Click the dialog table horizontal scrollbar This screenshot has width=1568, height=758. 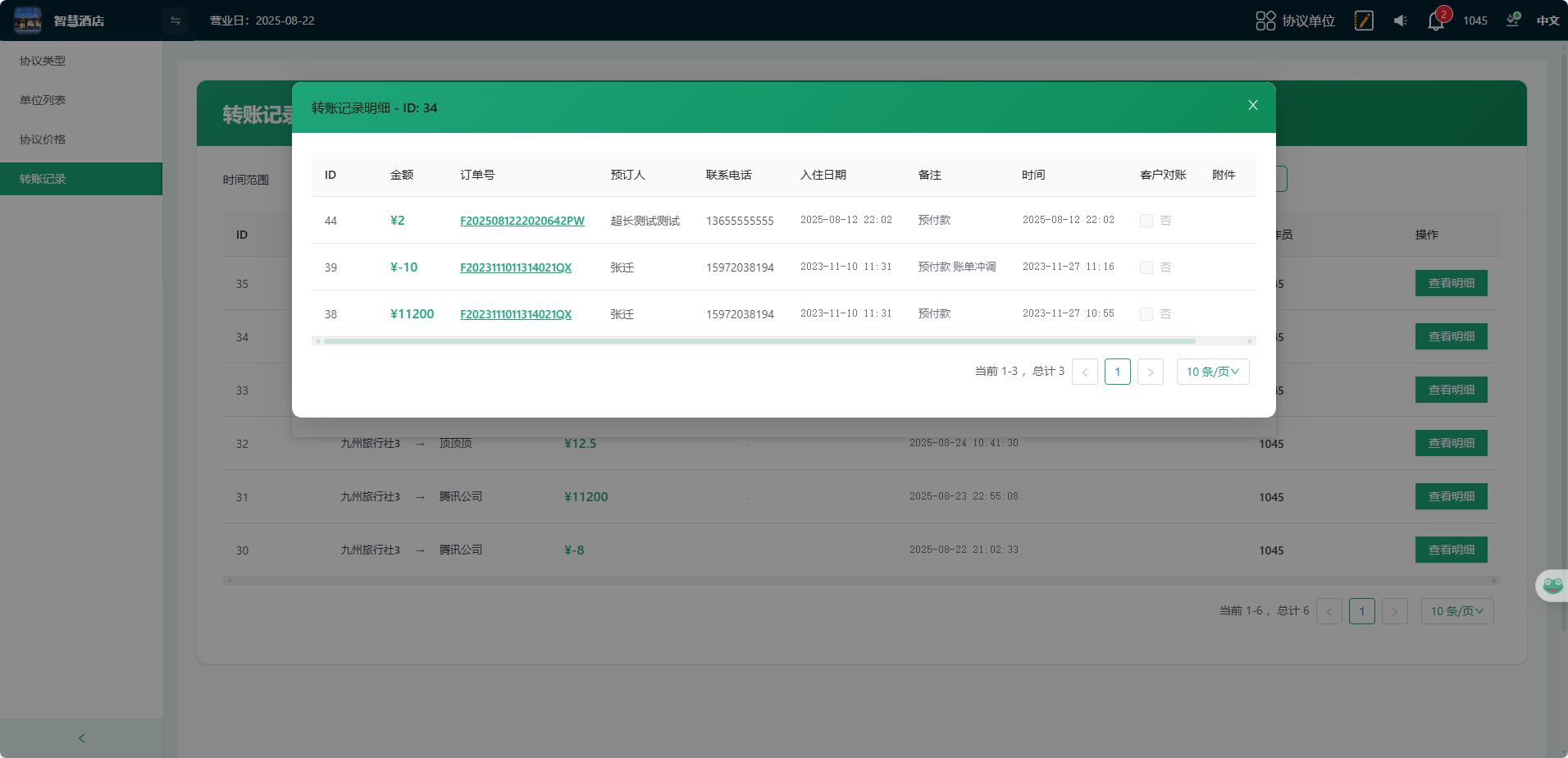pyautogui.click(x=759, y=341)
